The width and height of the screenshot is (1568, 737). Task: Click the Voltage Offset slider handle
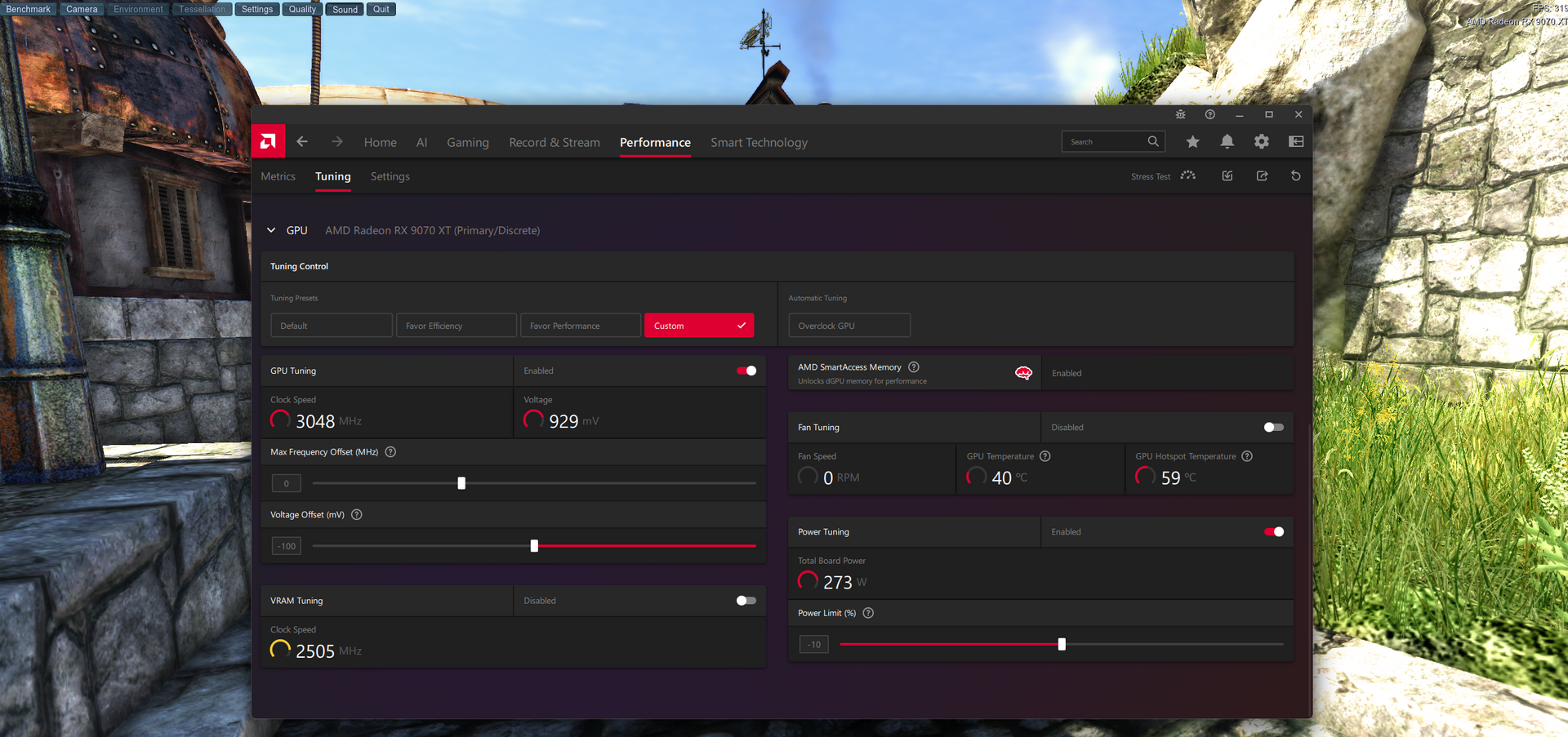pyautogui.click(x=534, y=546)
